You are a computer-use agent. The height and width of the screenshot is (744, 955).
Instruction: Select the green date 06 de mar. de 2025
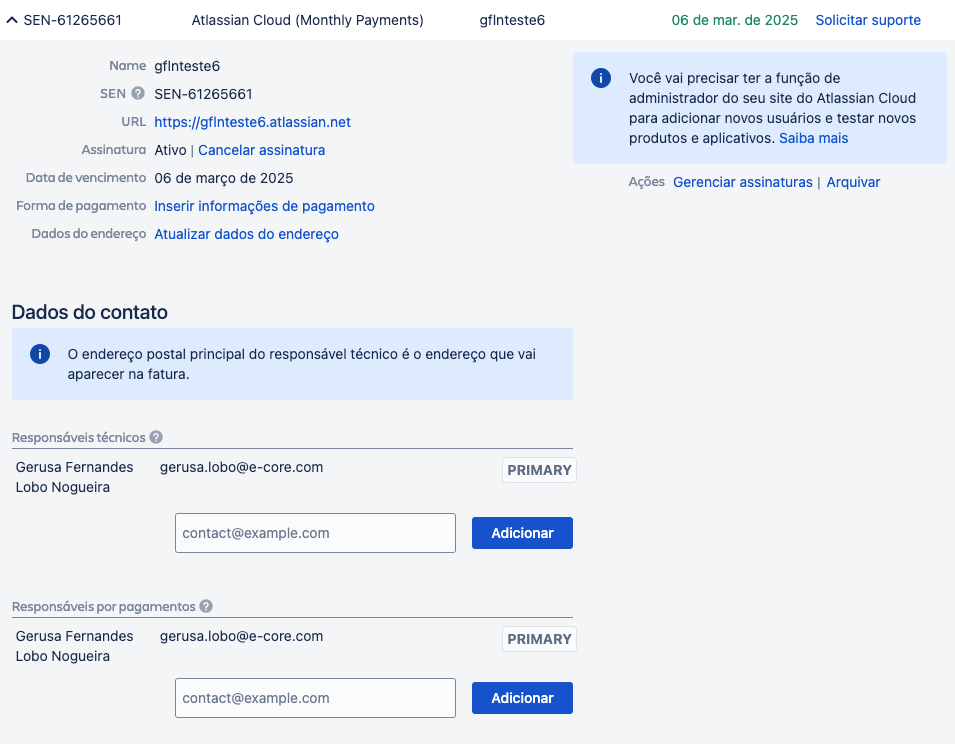pyautogui.click(x=735, y=20)
